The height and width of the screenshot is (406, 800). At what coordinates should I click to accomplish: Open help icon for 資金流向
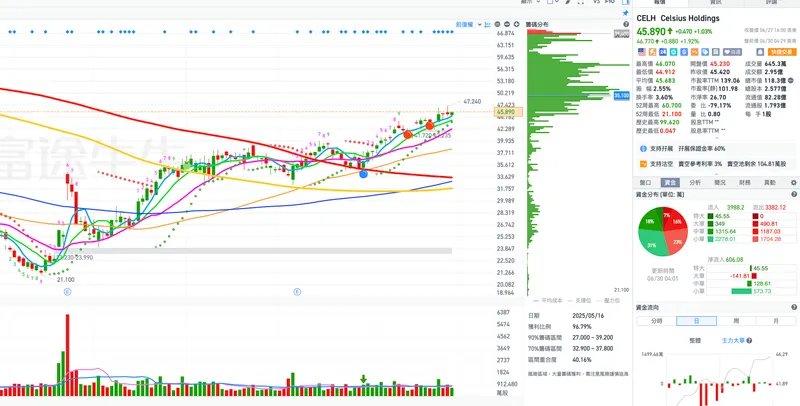[794, 308]
